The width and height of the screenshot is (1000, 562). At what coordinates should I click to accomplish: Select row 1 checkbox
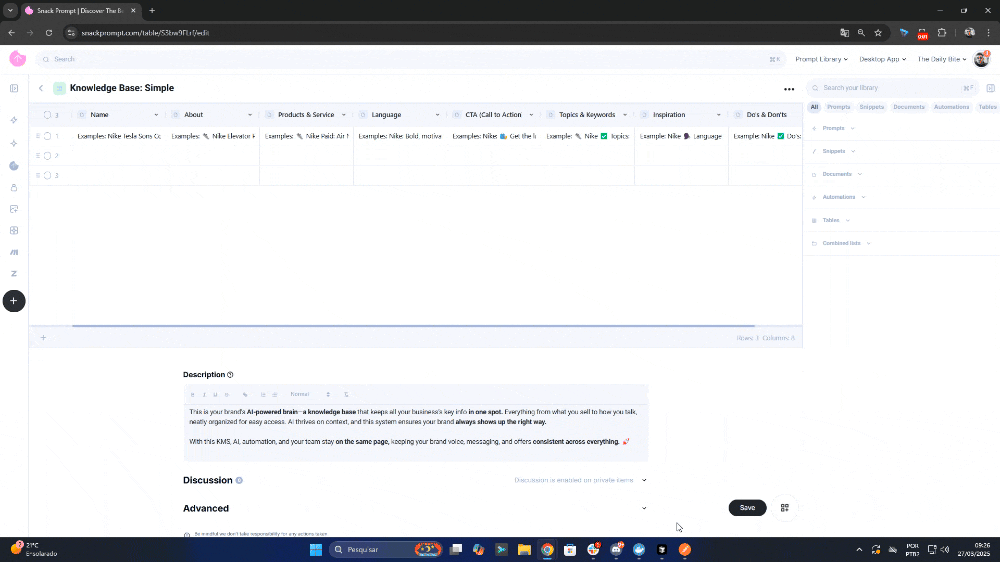(x=47, y=137)
